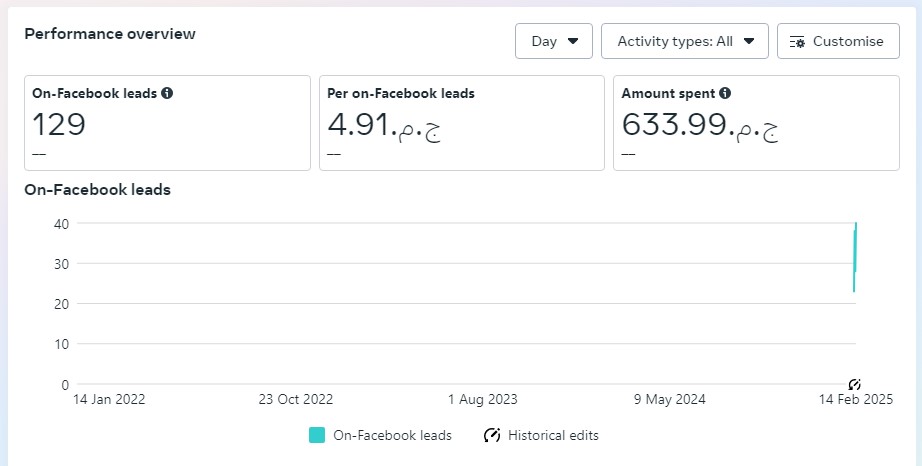Click the On-Facebook leads chart title

point(98,190)
